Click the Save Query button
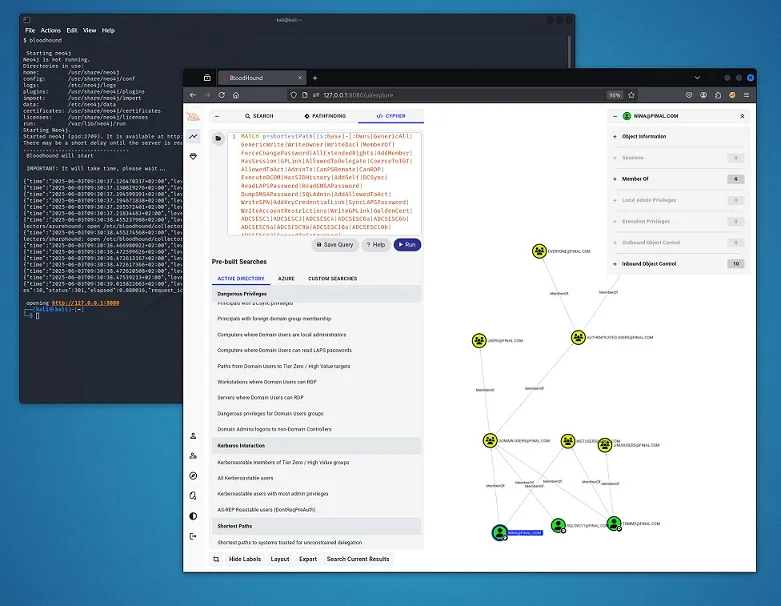This screenshot has width=781, height=606. tap(335, 244)
